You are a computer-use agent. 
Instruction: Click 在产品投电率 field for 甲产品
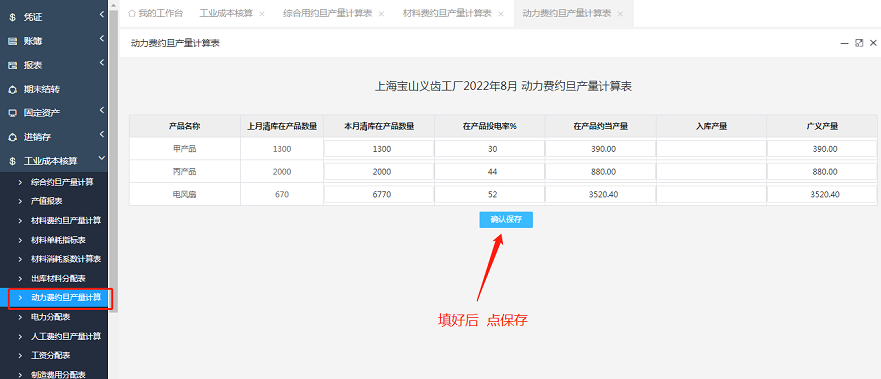pyautogui.click(x=489, y=149)
